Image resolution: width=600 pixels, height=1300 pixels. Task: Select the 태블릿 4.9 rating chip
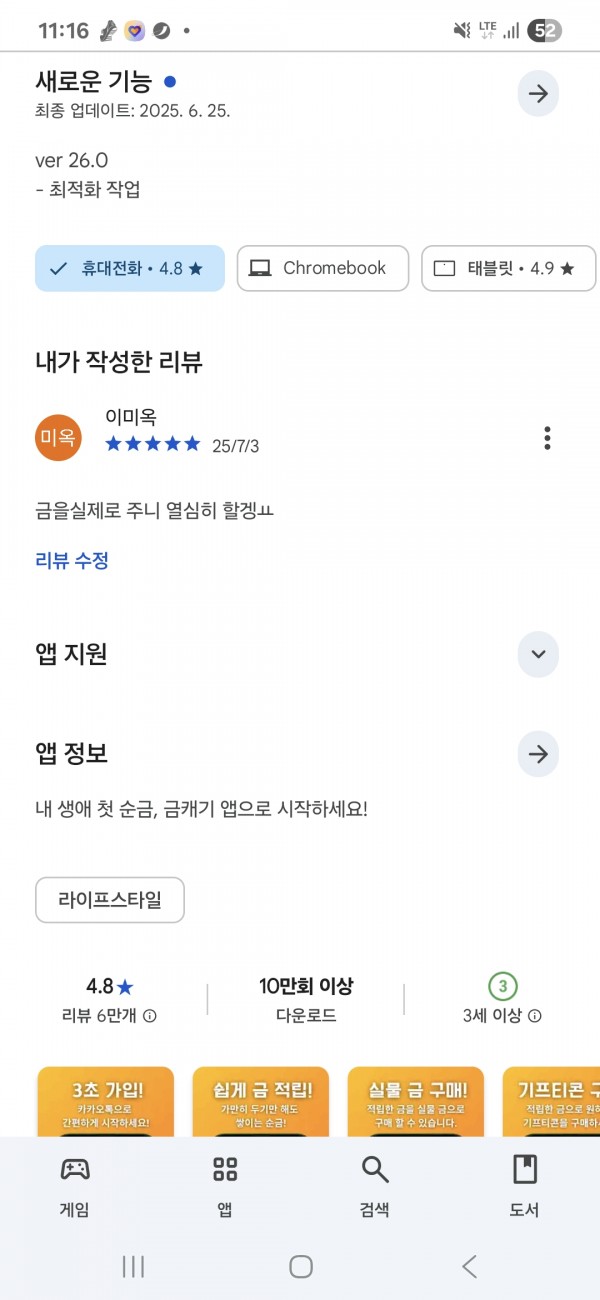(x=509, y=268)
